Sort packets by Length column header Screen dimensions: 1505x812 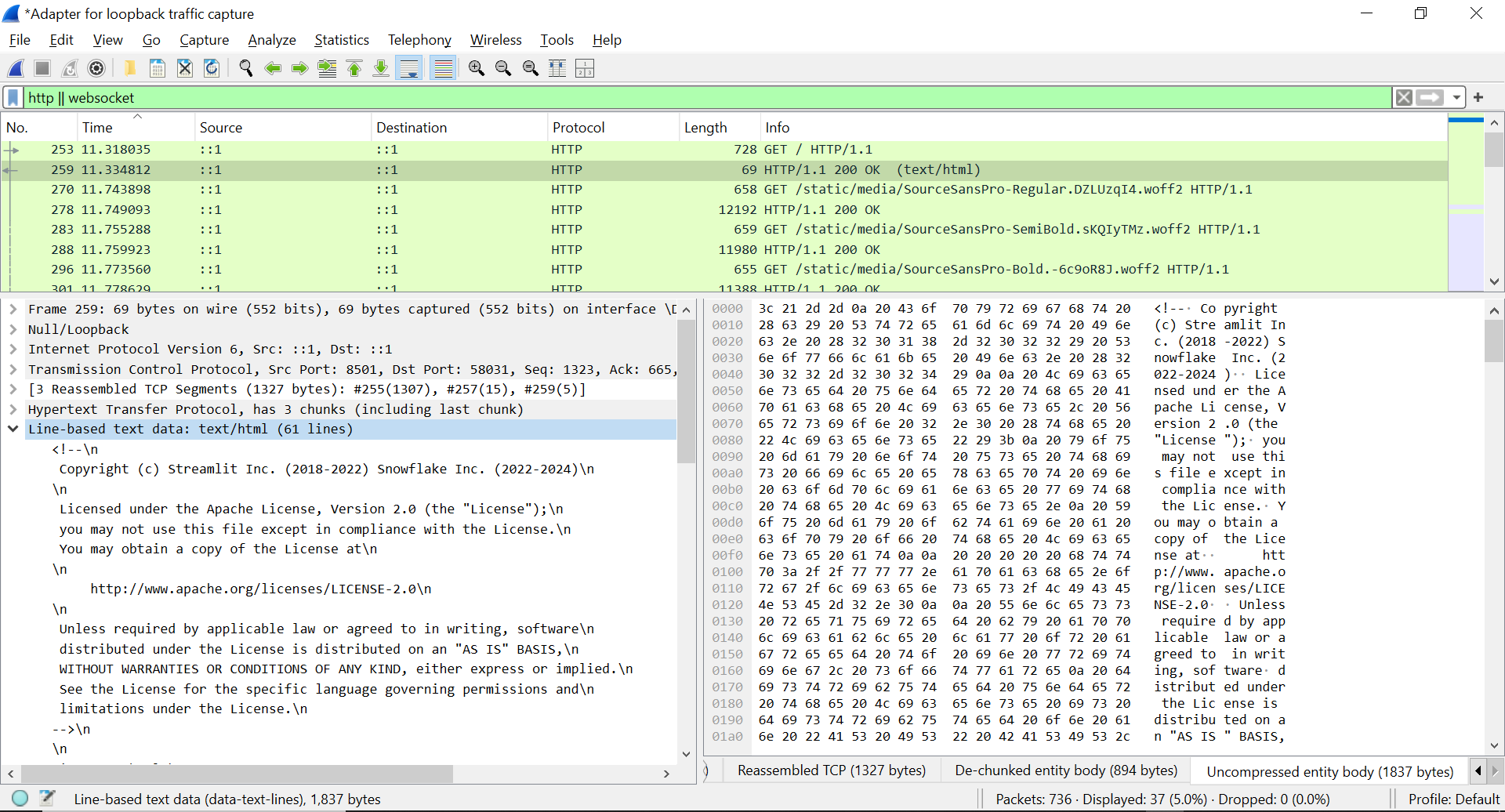click(720, 127)
